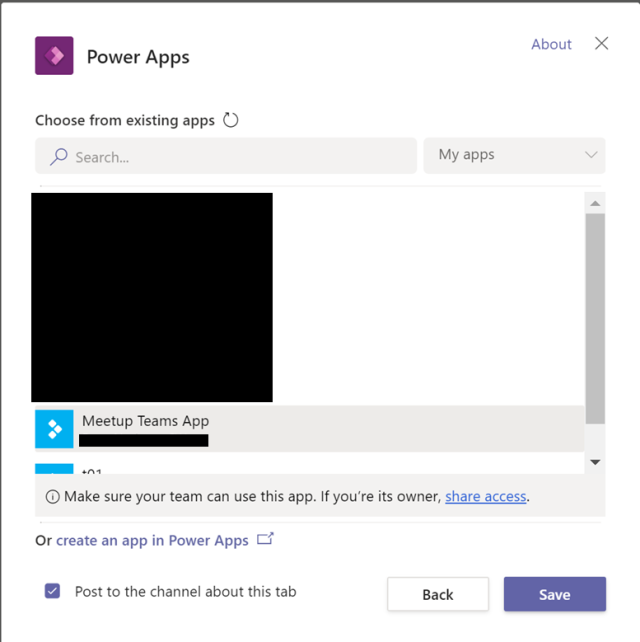Close the Power Apps dialog

point(601,43)
